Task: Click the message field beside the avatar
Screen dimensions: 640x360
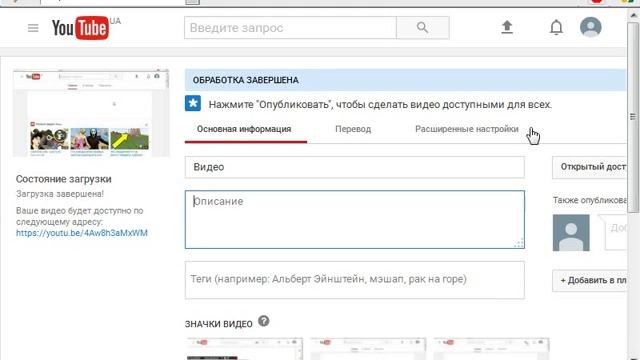Action: tap(616, 233)
